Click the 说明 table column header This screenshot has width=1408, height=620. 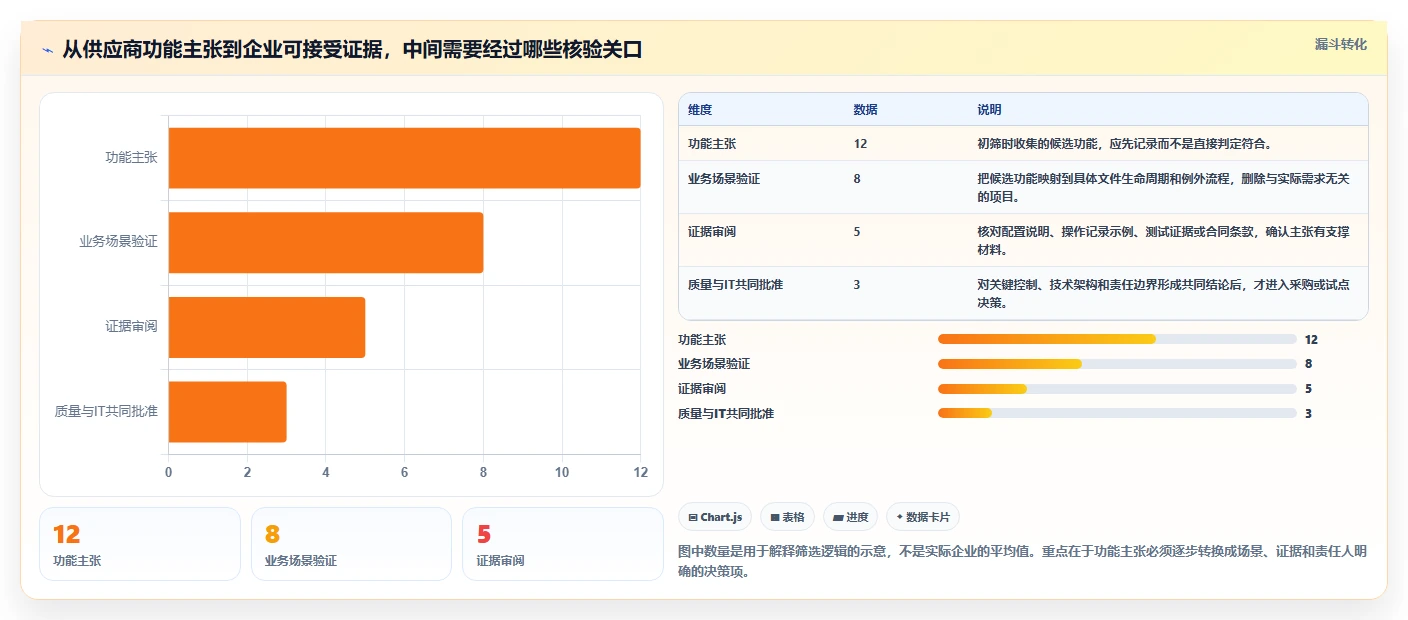[x=989, y=110]
